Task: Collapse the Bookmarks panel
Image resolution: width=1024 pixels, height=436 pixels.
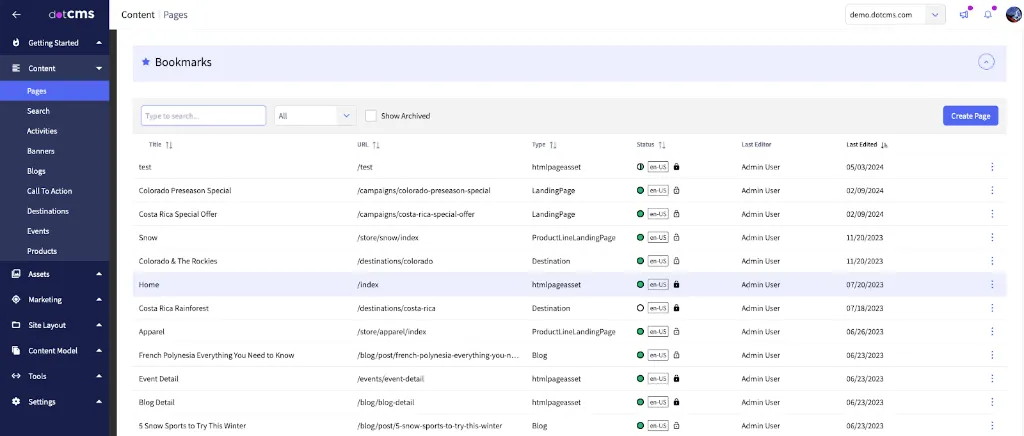Action: (x=986, y=62)
